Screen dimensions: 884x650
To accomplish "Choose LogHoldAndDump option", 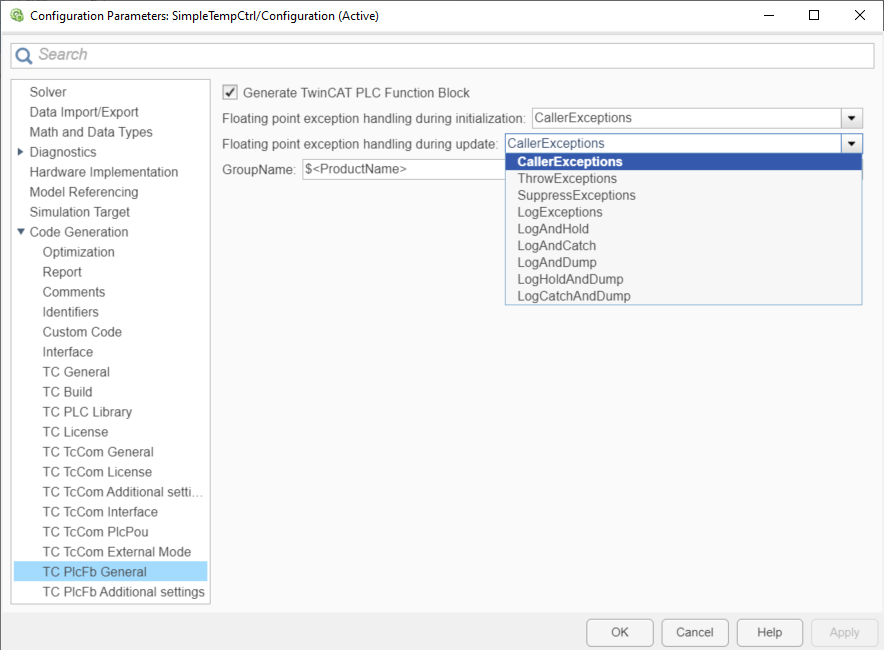I will pyautogui.click(x=683, y=279).
